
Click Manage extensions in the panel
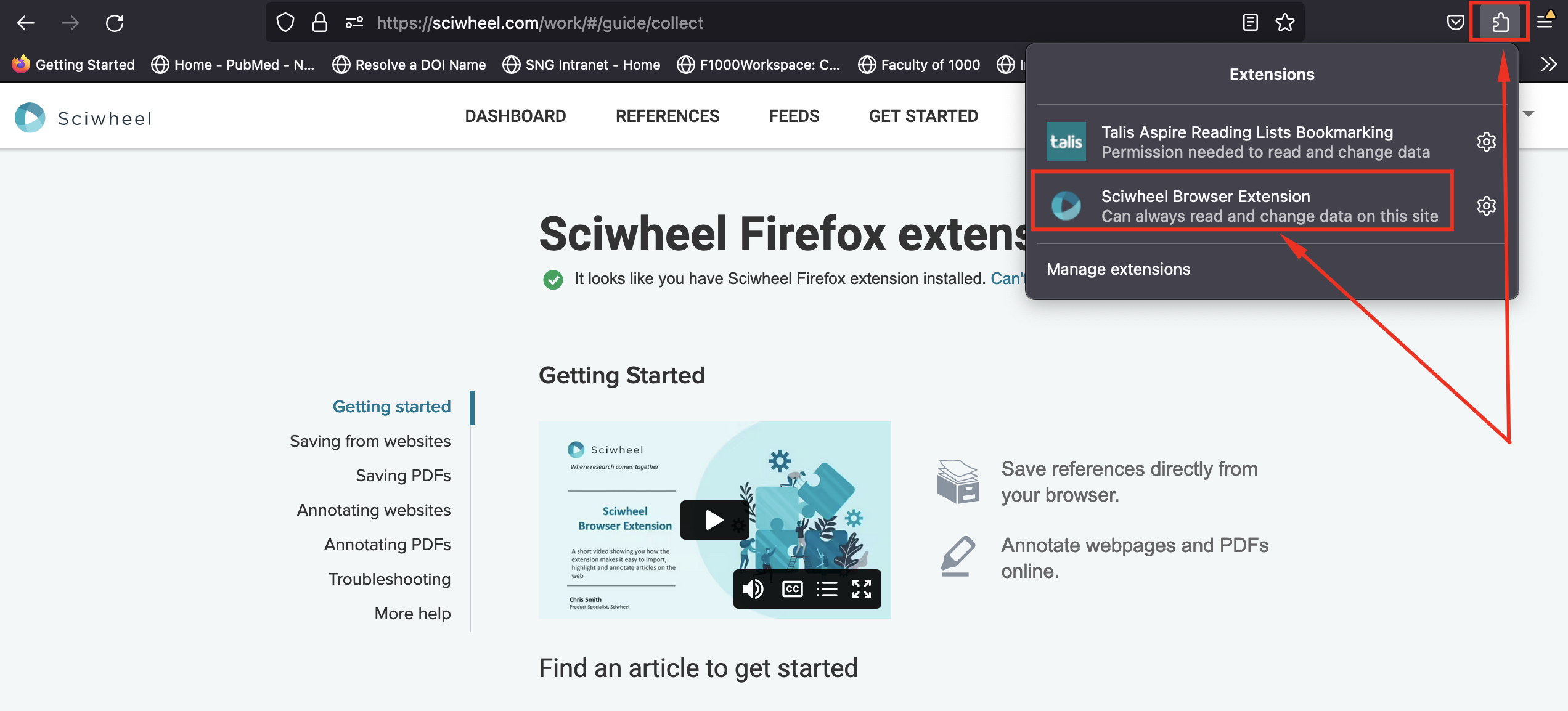(x=1118, y=269)
